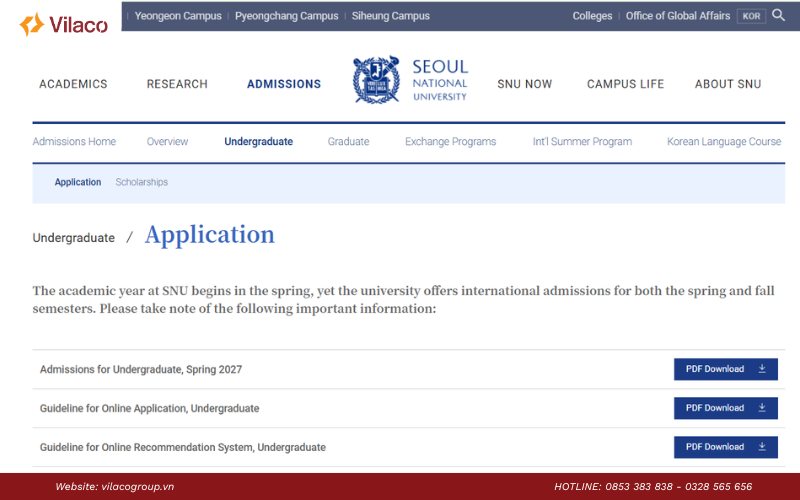Download PDF for Admissions Spring 2027
This screenshot has width=800, height=500.
[726, 369]
